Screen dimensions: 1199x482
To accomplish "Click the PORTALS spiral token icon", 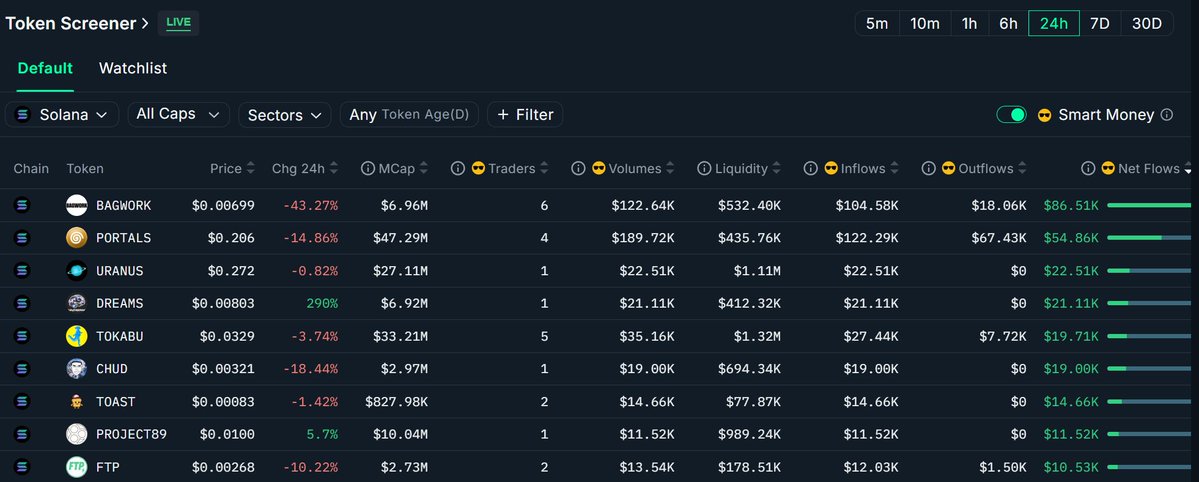I will click(78, 238).
